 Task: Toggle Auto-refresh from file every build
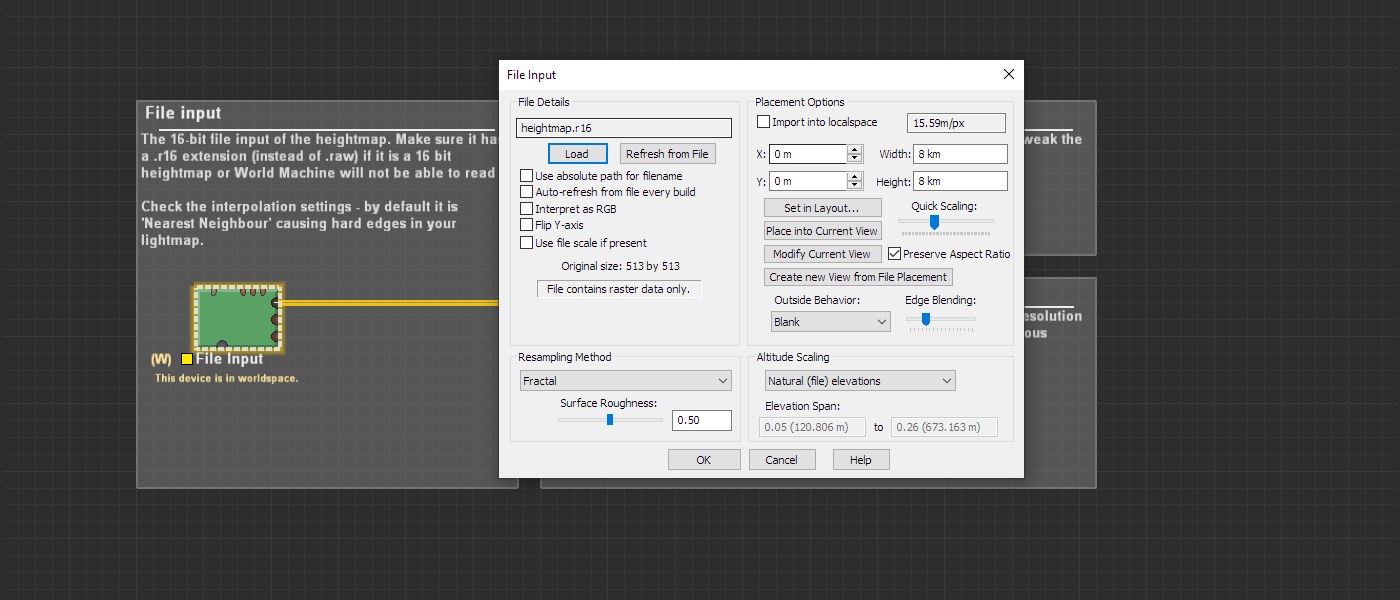click(x=527, y=192)
